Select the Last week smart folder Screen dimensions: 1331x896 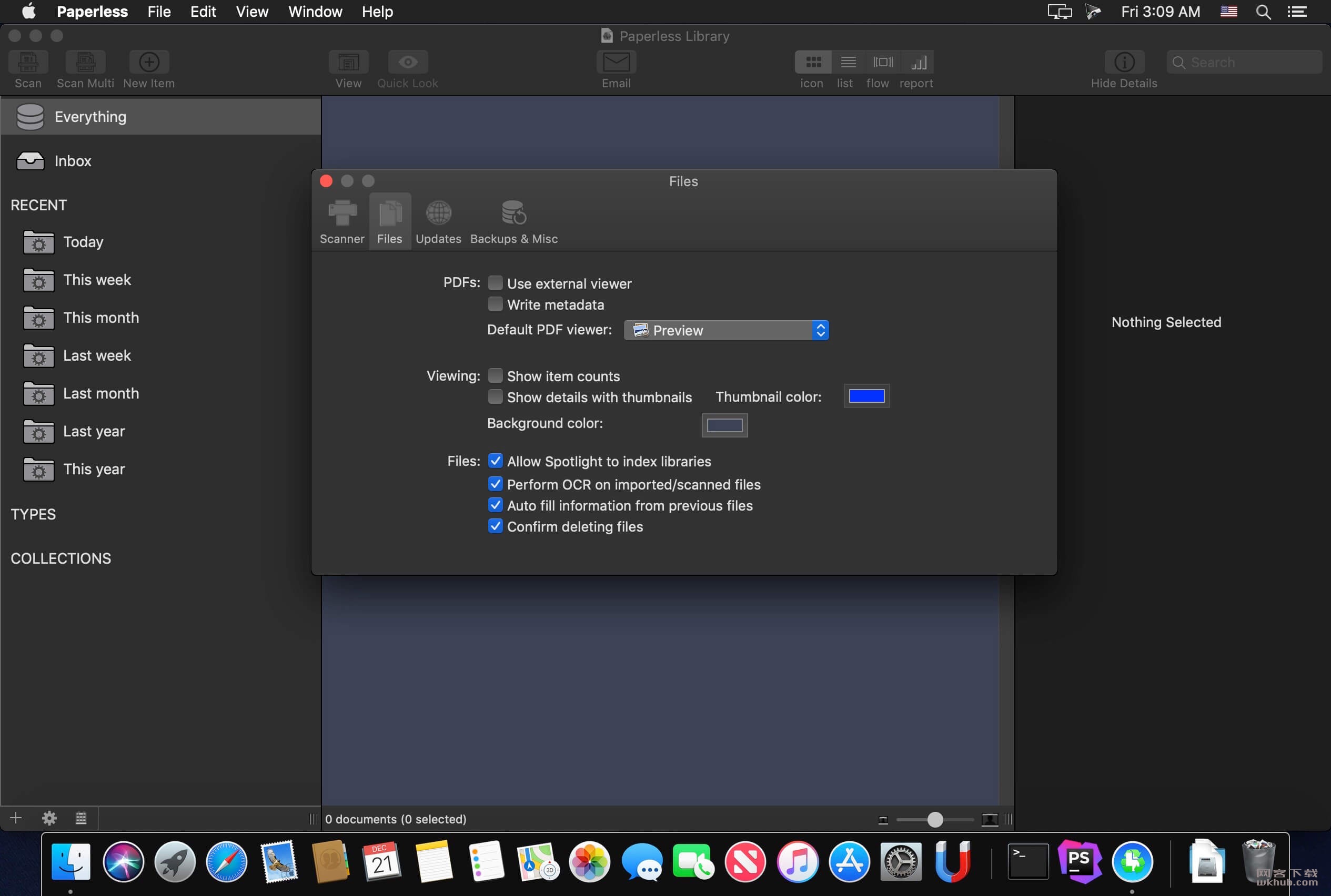(x=160, y=355)
